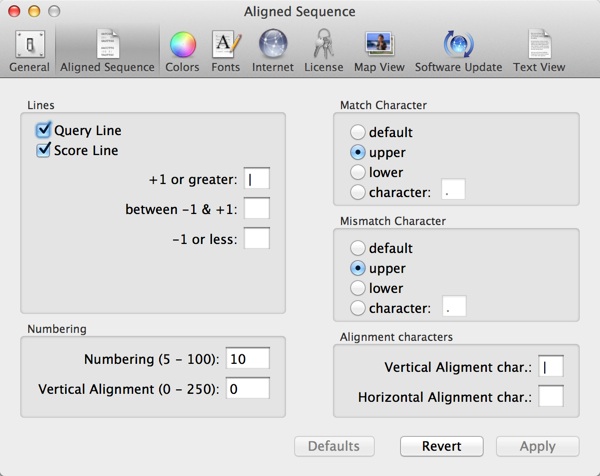This screenshot has height=476, width=600.
Task: Select default under Match Character
Action: (x=357, y=132)
